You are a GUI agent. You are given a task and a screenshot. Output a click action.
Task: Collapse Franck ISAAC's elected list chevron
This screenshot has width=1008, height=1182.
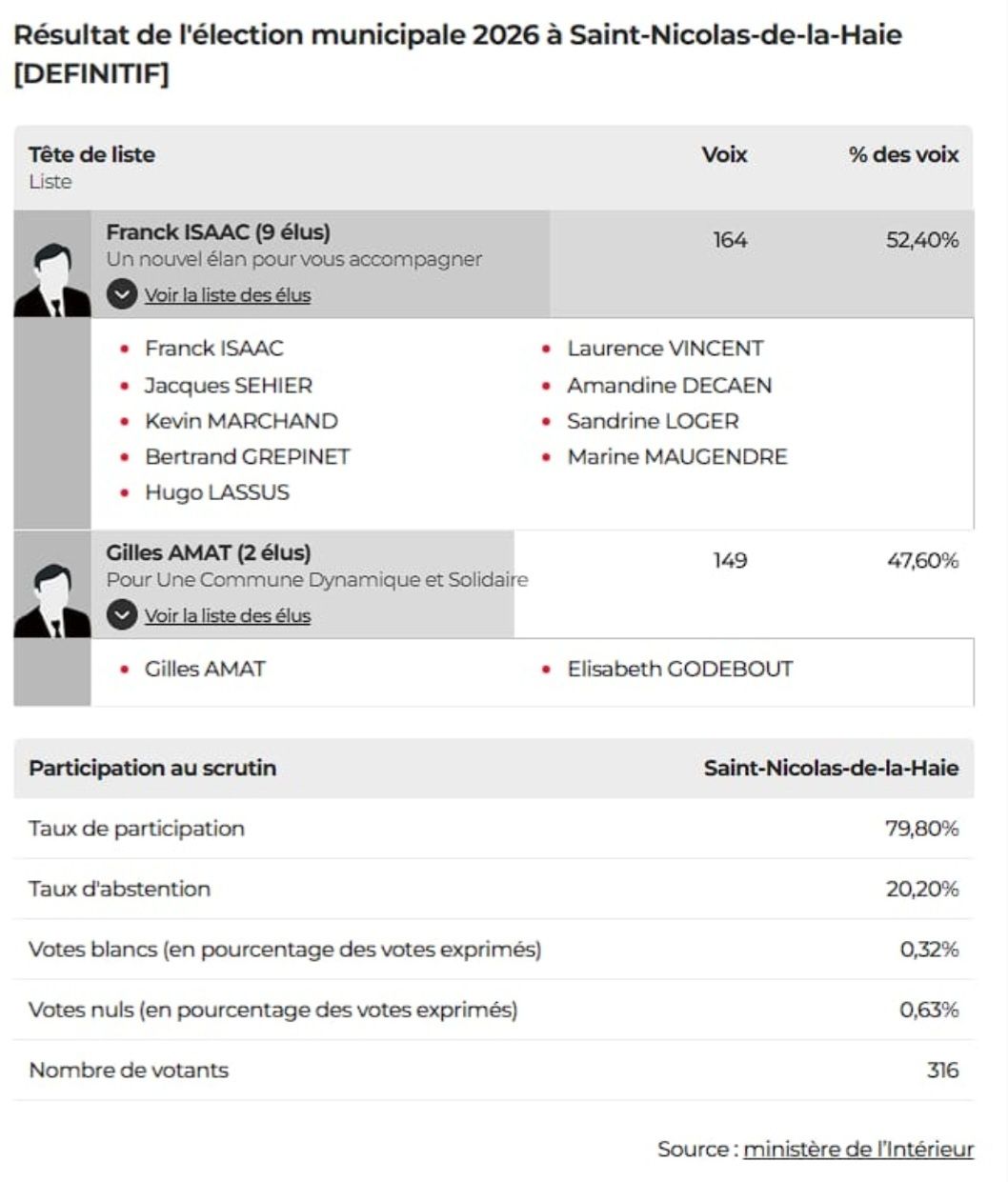122,294
